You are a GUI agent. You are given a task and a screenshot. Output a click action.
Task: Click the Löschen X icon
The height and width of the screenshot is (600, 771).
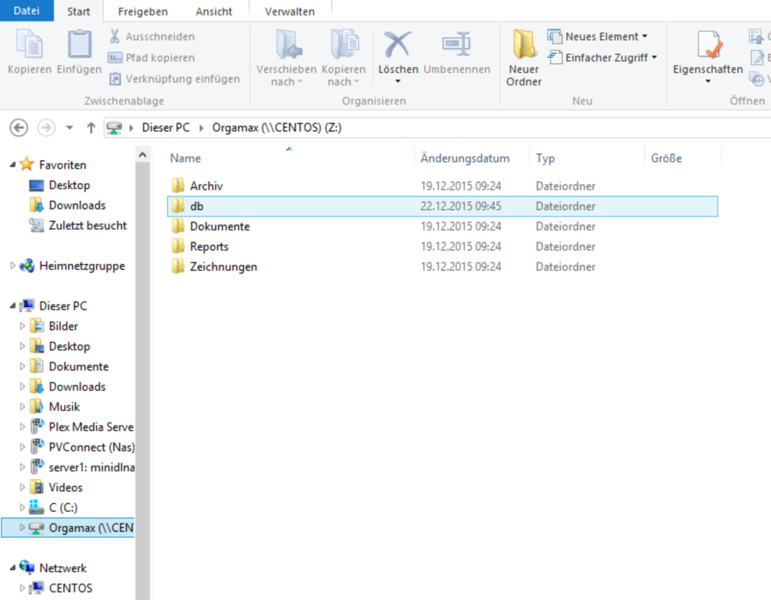(x=398, y=44)
